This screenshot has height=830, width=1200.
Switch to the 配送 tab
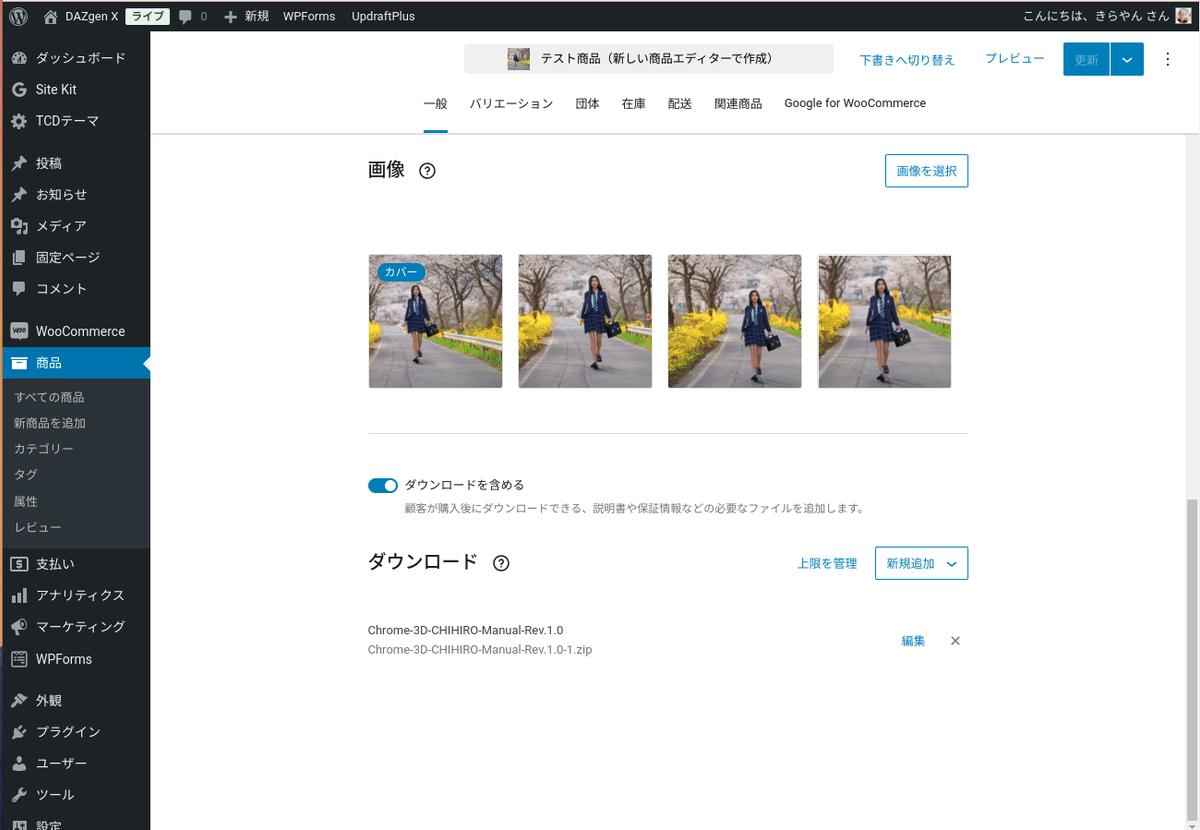pos(680,103)
